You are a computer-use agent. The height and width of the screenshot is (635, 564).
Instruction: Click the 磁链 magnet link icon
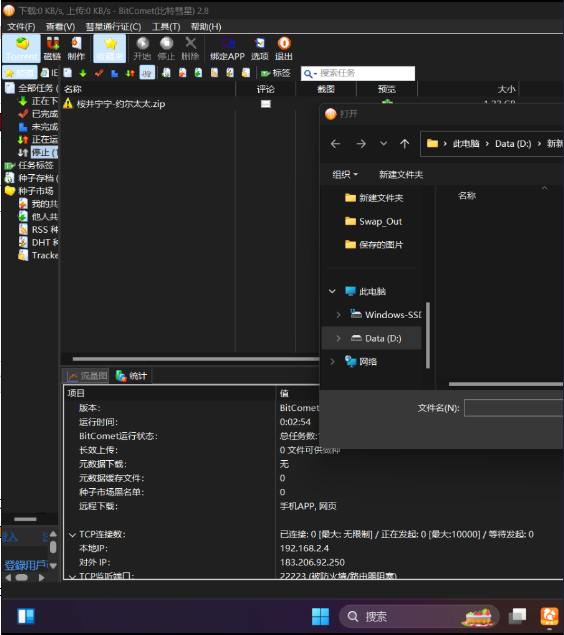52,49
